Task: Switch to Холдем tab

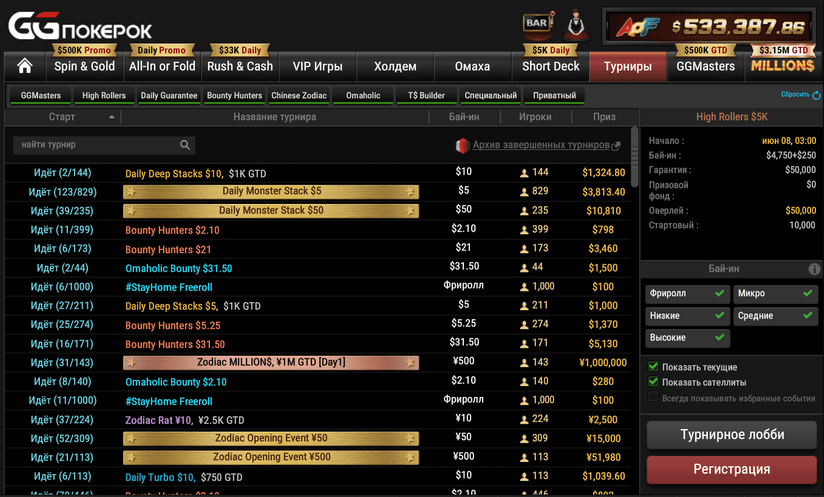Action: (395, 66)
